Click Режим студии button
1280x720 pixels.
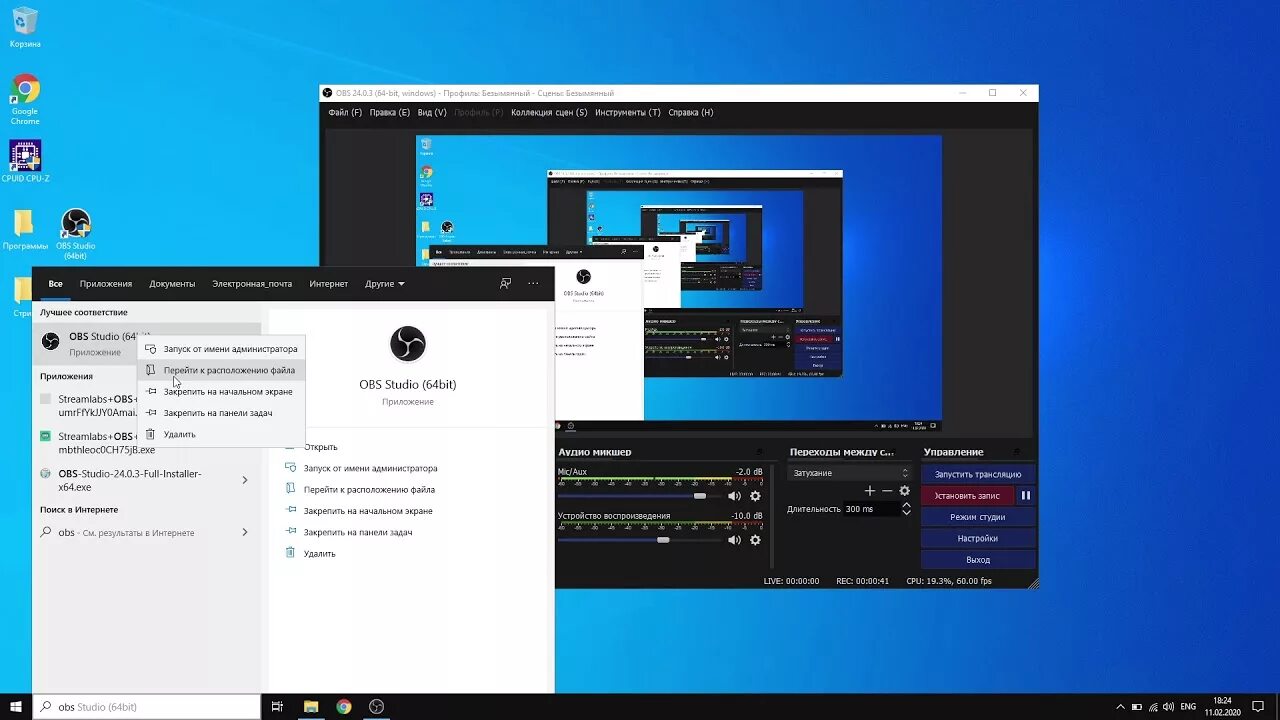(978, 517)
